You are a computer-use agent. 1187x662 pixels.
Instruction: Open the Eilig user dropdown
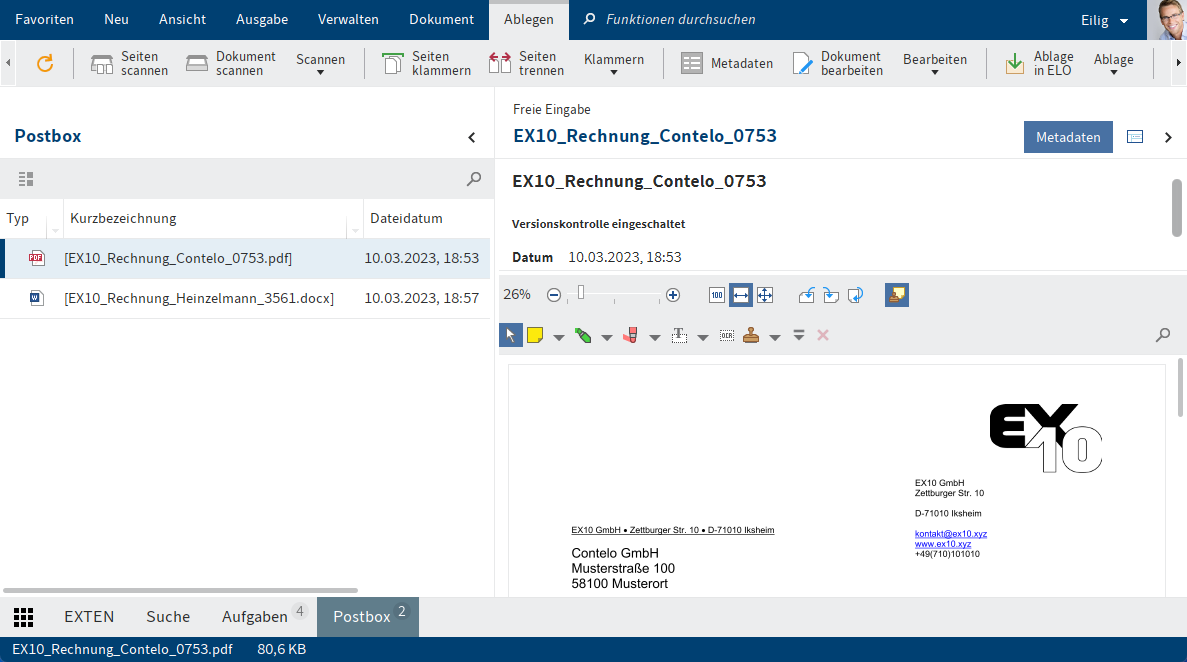click(x=1105, y=20)
